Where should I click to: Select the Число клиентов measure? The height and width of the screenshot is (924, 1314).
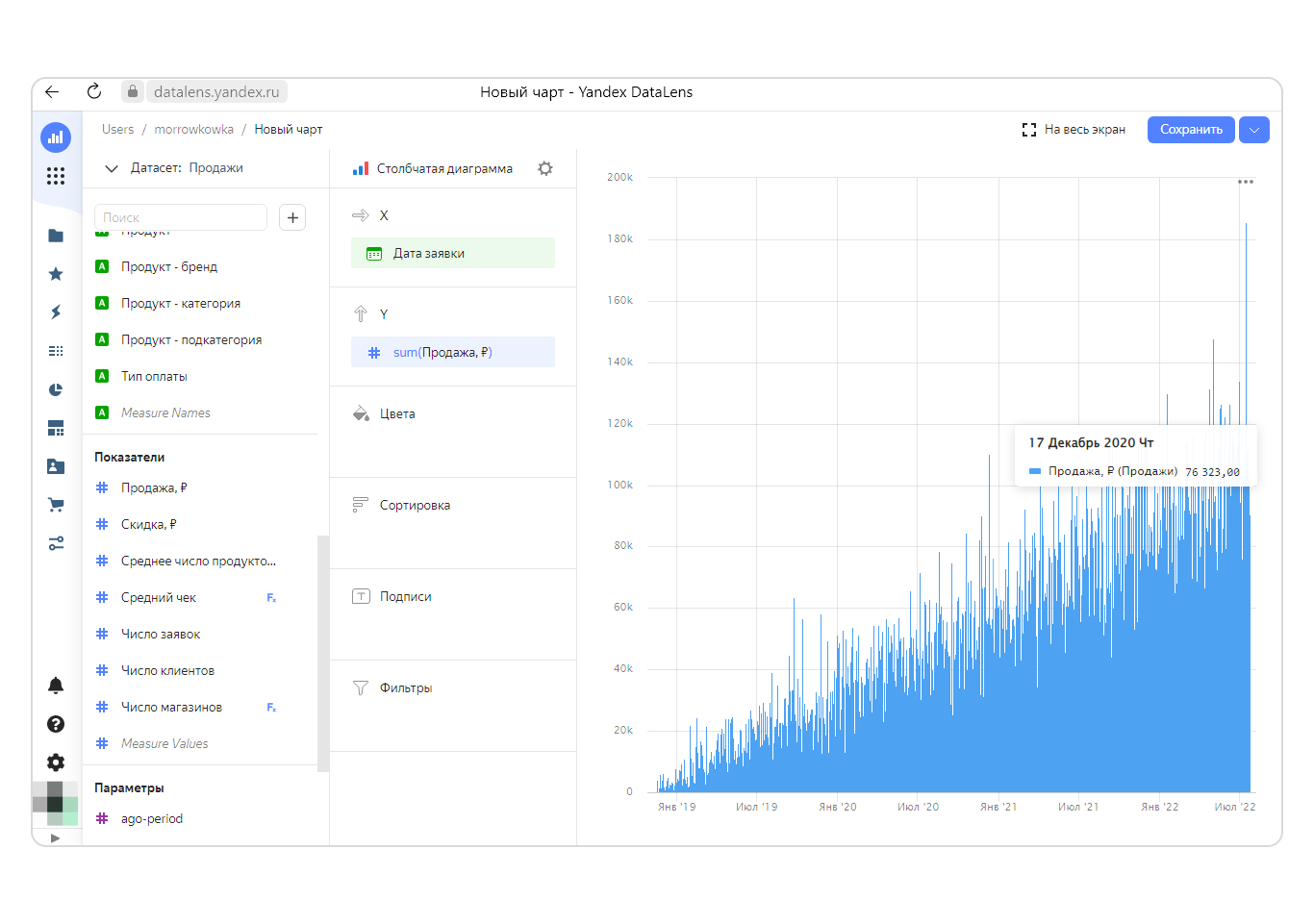[167, 670]
